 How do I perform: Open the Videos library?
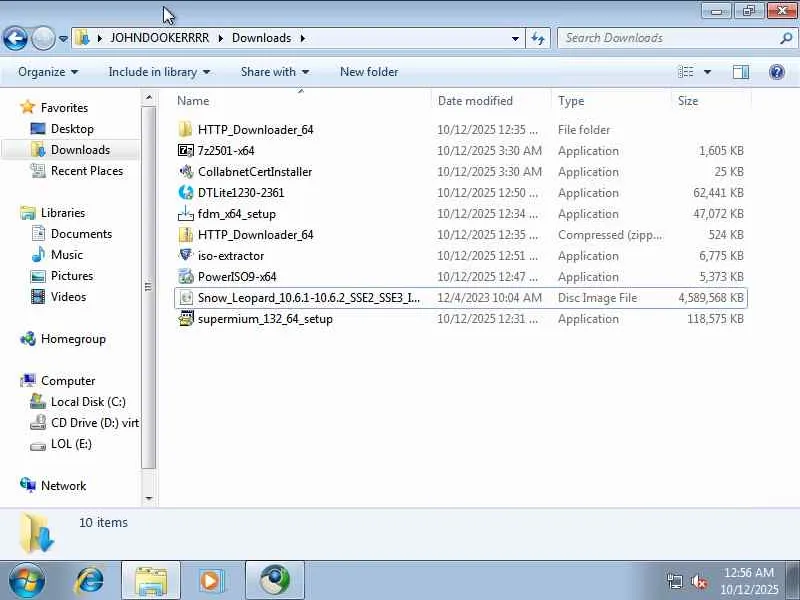pos(68,296)
